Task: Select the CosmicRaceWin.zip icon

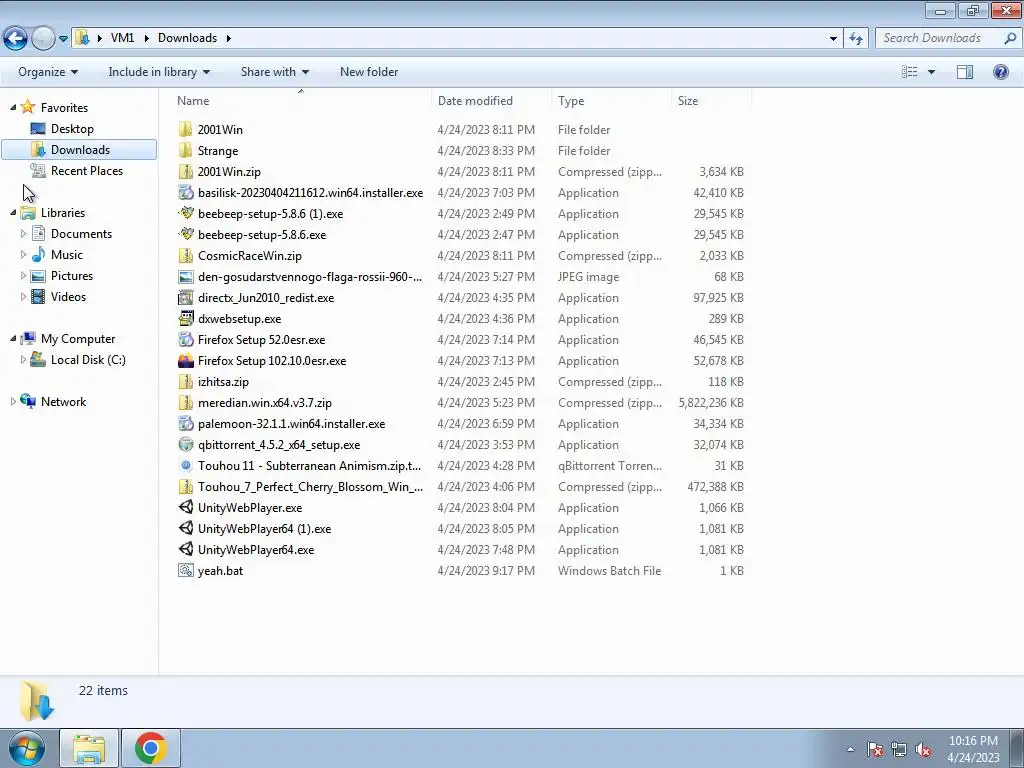Action: [x=185, y=255]
